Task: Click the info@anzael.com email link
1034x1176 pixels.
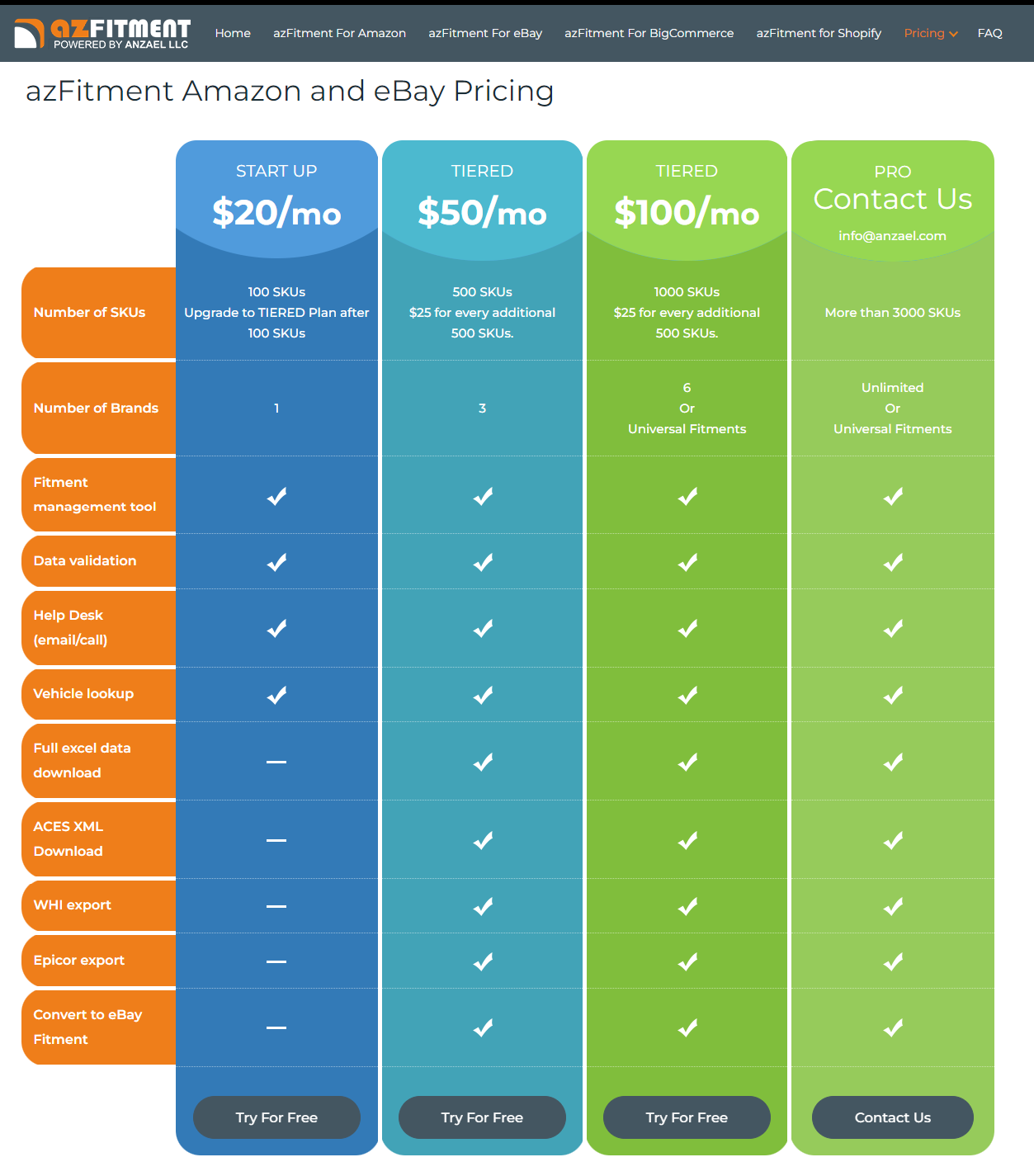Action: (x=892, y=236)
